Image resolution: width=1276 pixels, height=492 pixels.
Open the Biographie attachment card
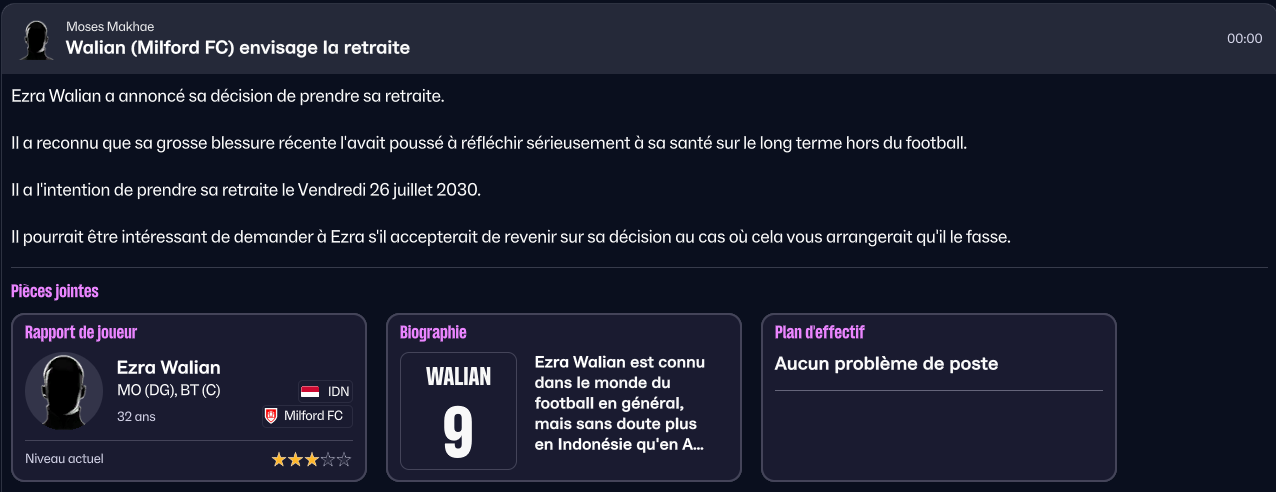pos(564,397)
